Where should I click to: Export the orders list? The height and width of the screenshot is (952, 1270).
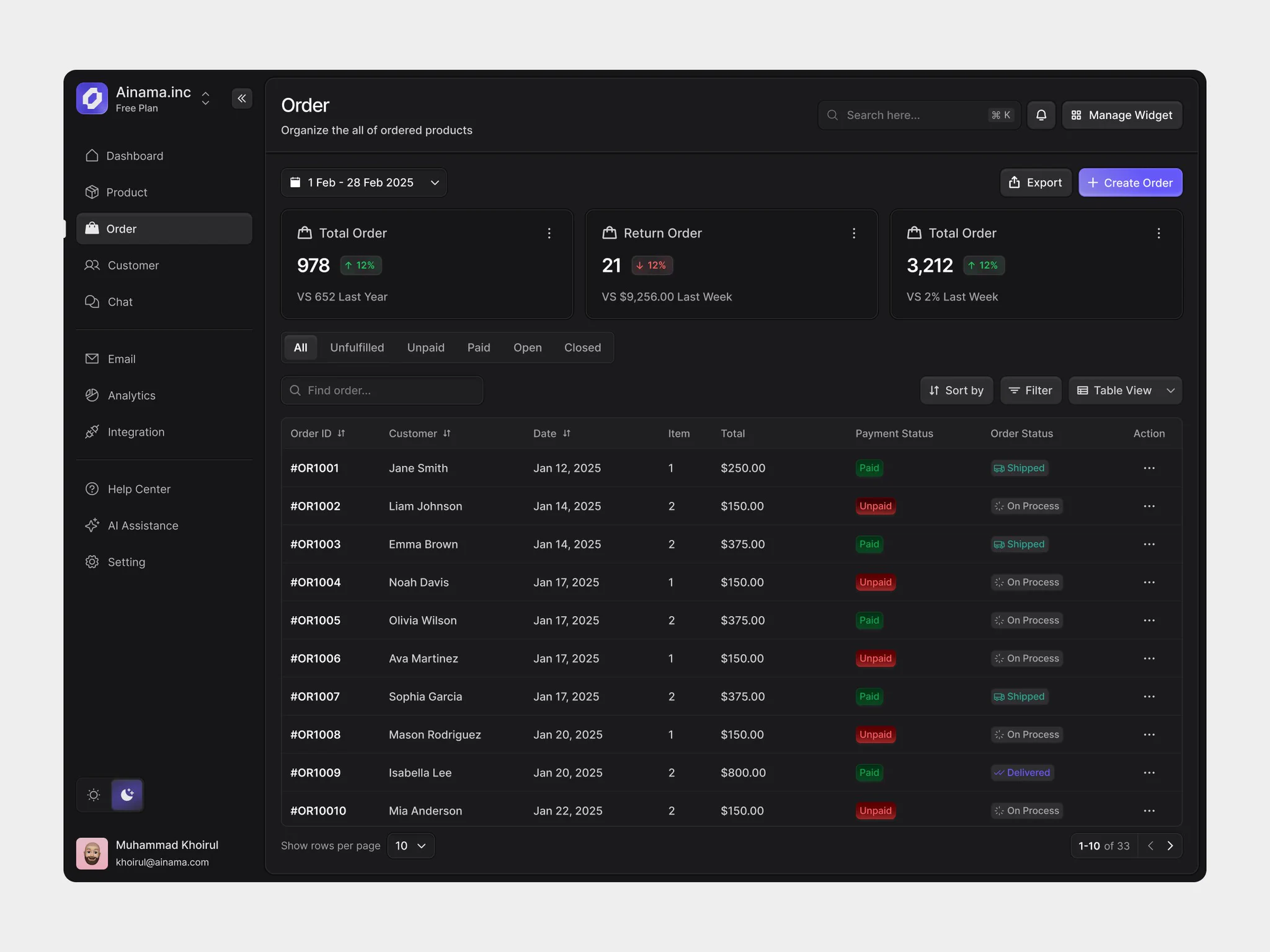point(1036,183)
